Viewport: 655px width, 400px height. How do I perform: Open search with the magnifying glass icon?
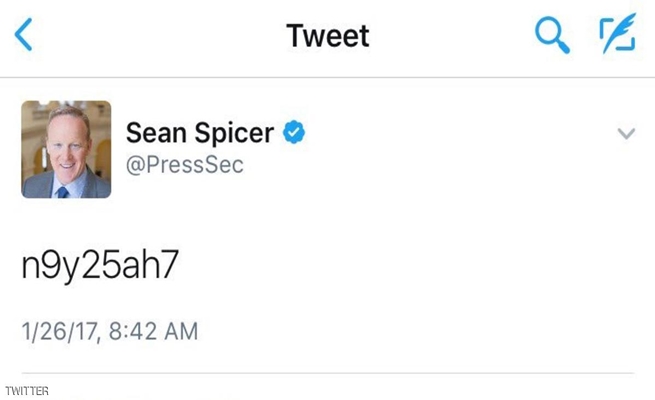point(551,36)
